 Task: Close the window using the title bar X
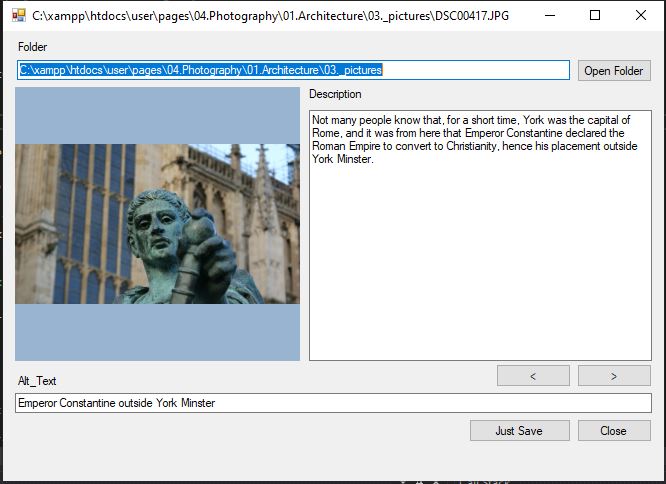[x=641, y=15]
